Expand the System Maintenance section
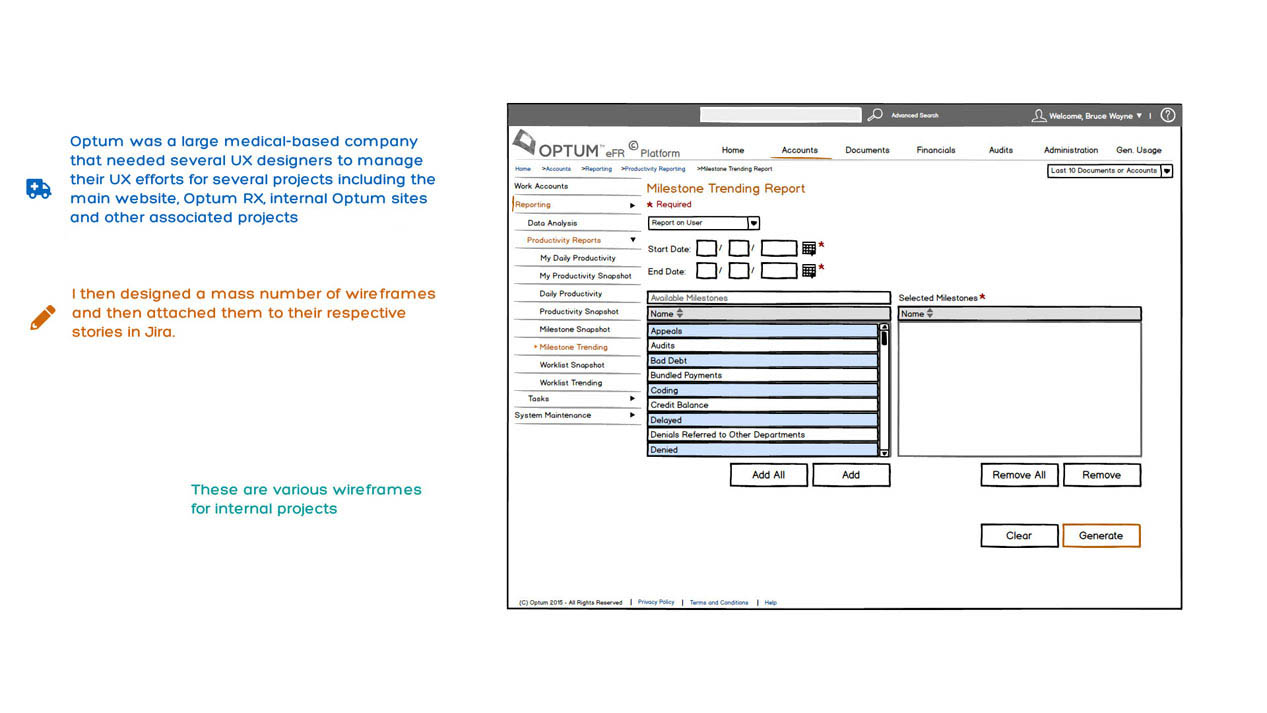The width and height of the screenshot is (1267, 713). pyautogui.click(x=632, y=415)
